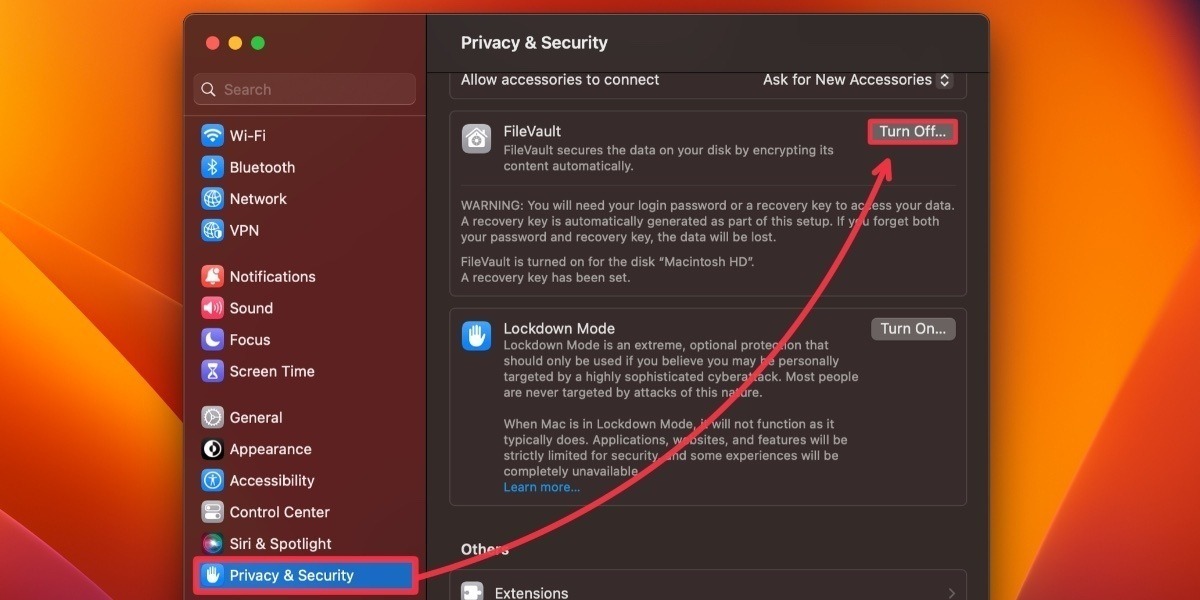
Task: Select Privacy & Security in sidebar
Action: click(x=291, y=575)
